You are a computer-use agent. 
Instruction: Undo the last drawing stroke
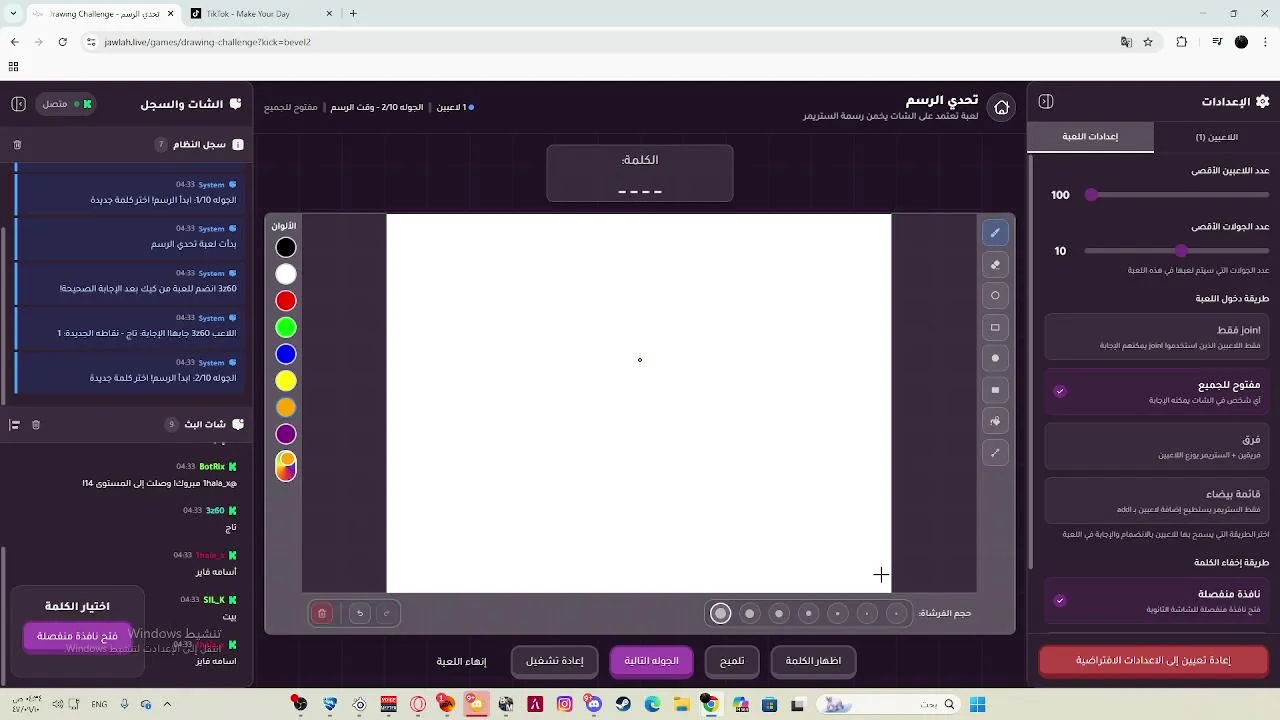(x=360, y=613)
